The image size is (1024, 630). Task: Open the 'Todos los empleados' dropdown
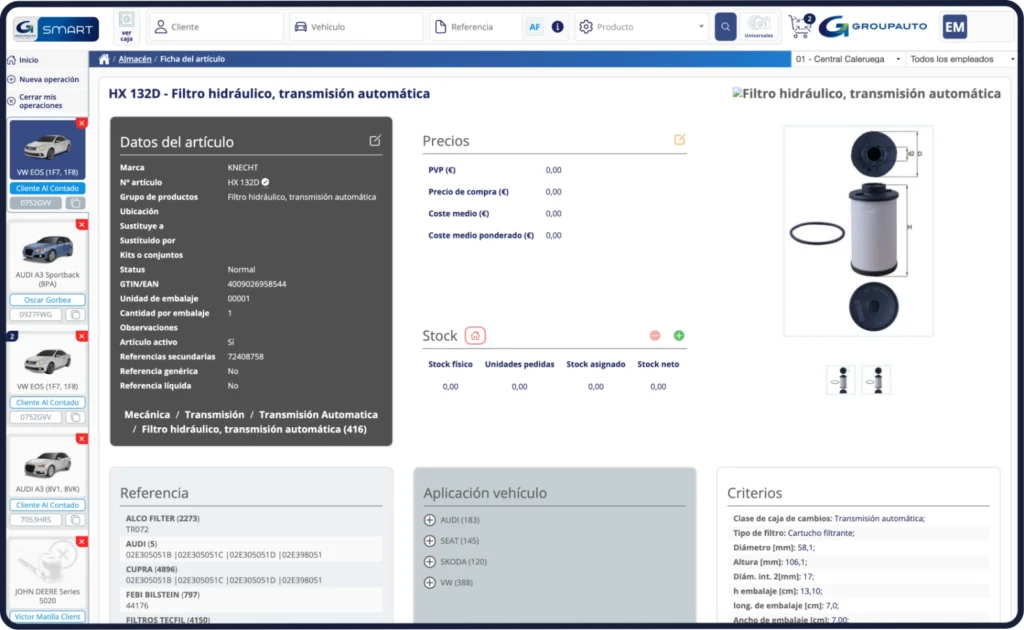click(x=961, y=59)
